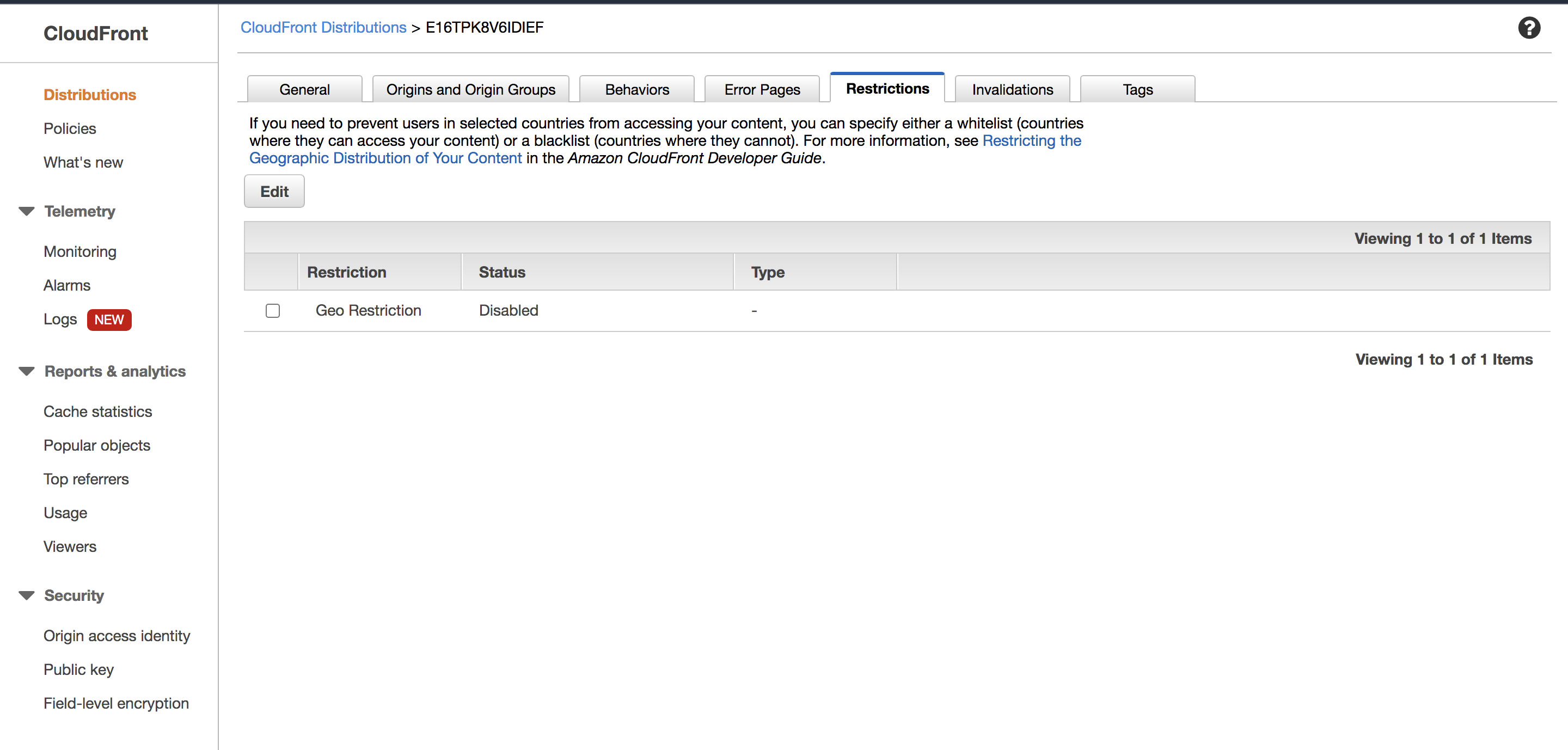Image resolution: width=1568 pixels, height=750 pixels.
Task: Select the Geo Restriction row text
Action: click(368, 311)
